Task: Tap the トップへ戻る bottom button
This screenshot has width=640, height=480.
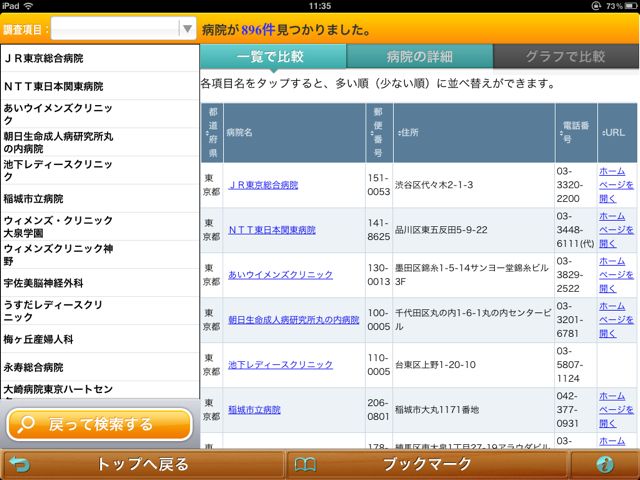Action: (x=142, y=464)
